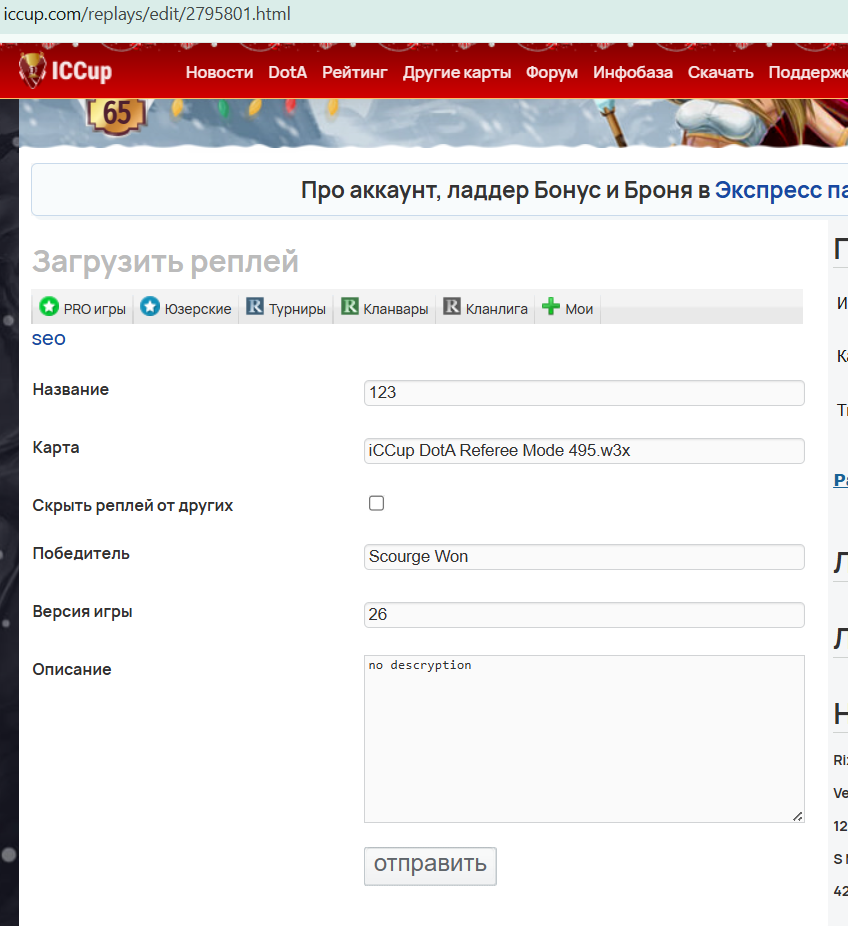Click the ICCup logo icon
The width and height of the screenshot is (848, 926).
click(x=34, y=70)
